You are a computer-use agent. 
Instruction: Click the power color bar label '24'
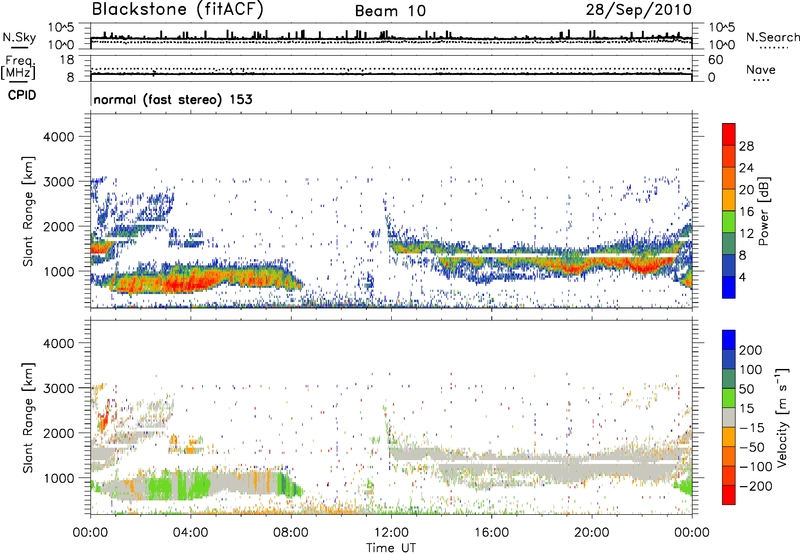pyautogui.click(x=746, y=168)
